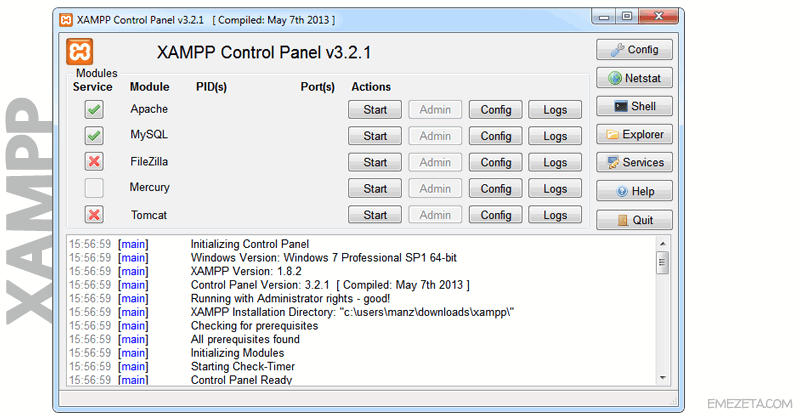800x419 pixels.
Task: Start the Apache module
Action: click(x=375, y=110)
